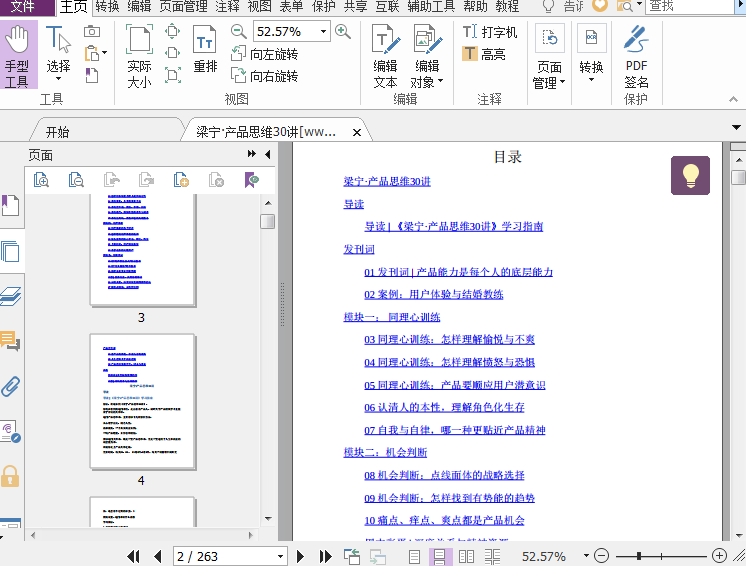Screen dimensions: 746x566
Task: Open link 梁宁·产品思维30讲
Action: [387, 181]
